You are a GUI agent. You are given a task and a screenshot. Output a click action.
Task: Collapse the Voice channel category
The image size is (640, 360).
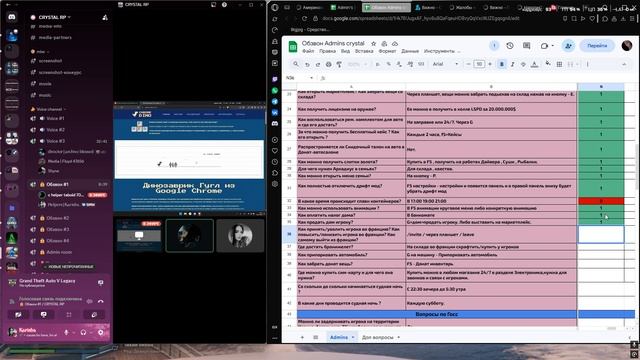click(x=49, y=109)
